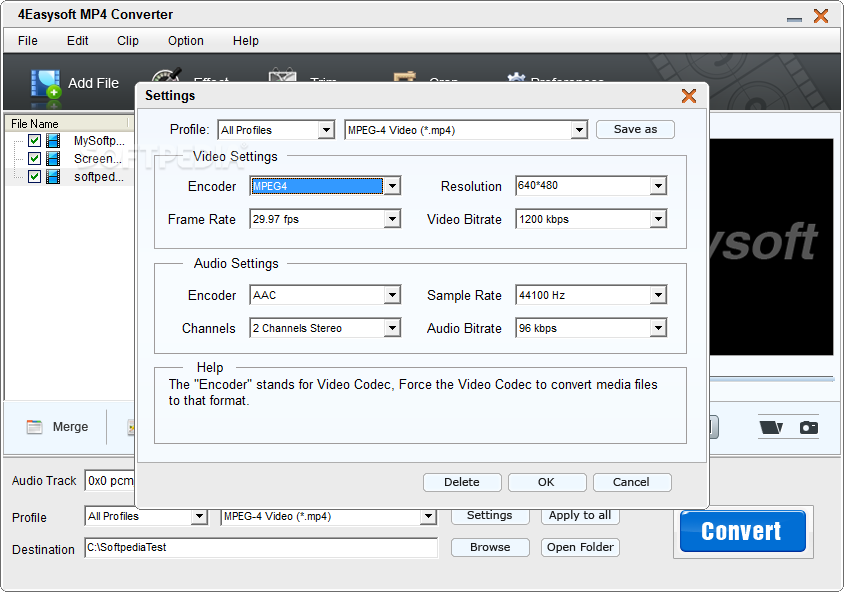The height and width of the screenshot is (592, 844).
Task: Click the Destination path input field
Action: click(x=261, y=548)
